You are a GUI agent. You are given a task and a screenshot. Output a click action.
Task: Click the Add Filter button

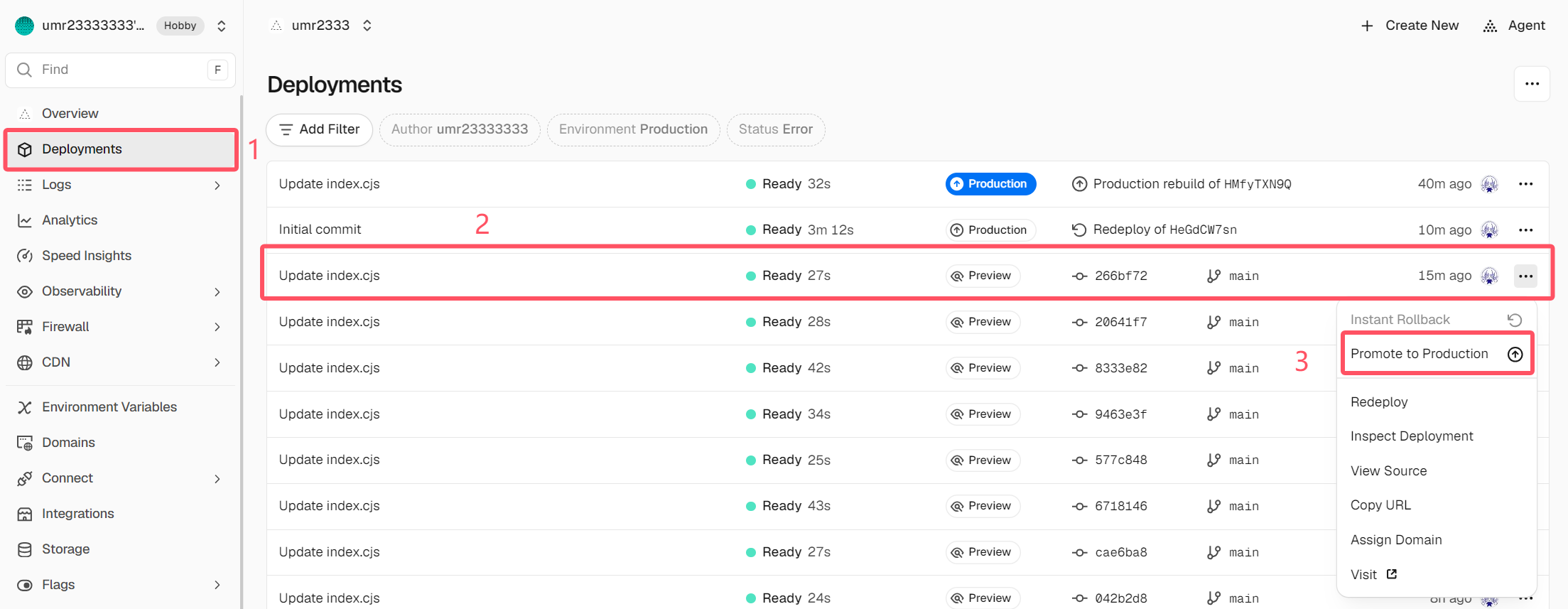point(319,129)
